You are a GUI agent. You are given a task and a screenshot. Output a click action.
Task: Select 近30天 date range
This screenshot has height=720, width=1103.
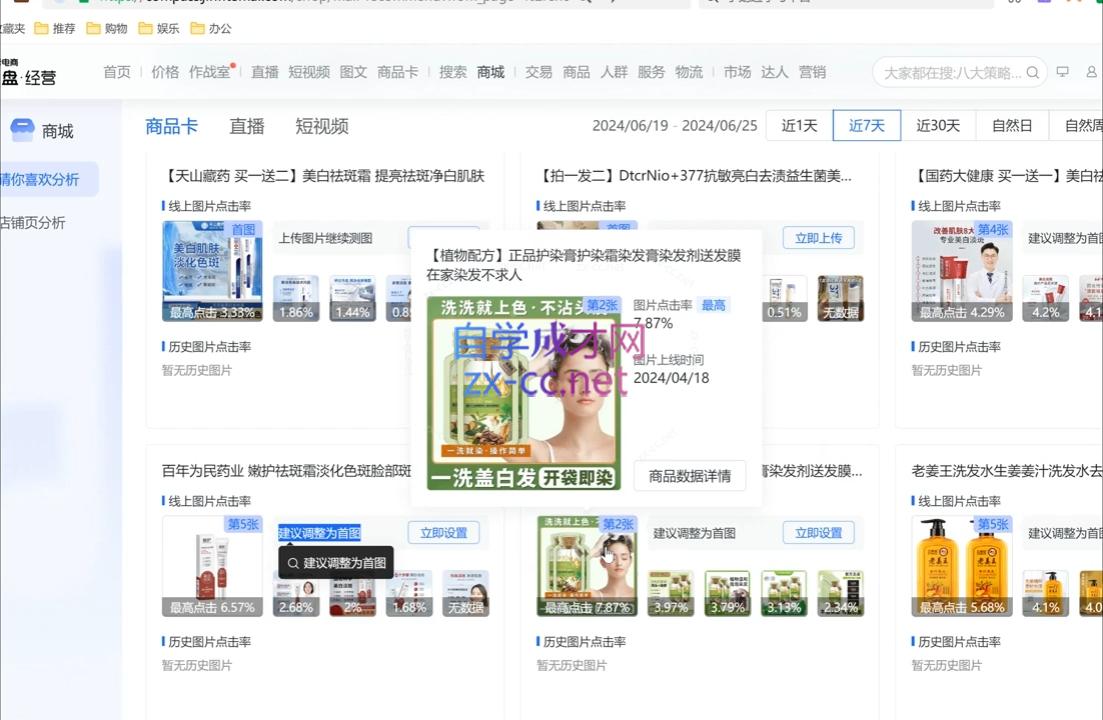(x=938, y=126)
